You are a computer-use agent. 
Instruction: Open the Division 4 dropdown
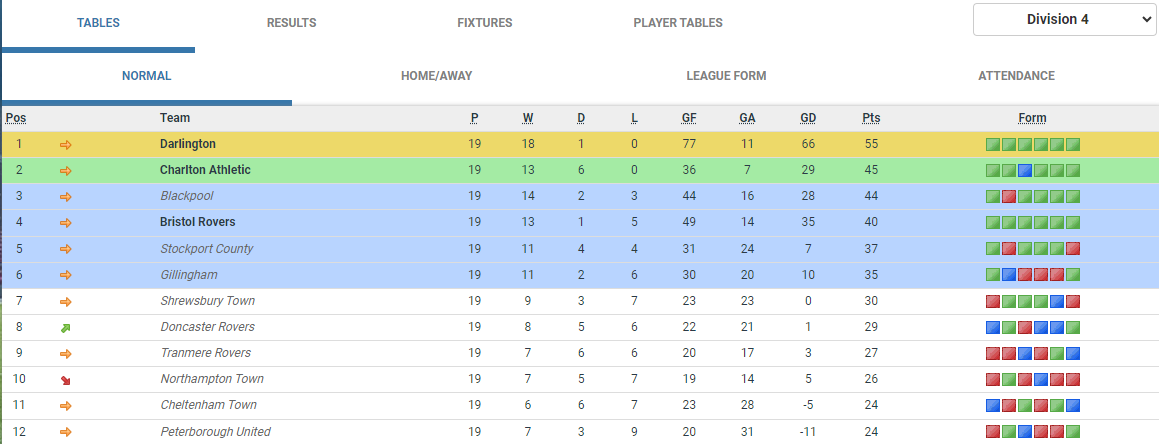[1064, 20]
